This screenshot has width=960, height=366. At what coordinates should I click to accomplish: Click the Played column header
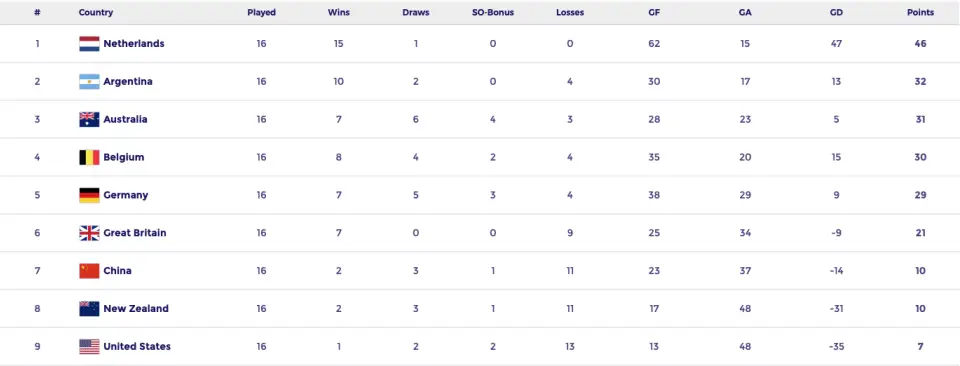pyautogui.click(x=261, y=12)
